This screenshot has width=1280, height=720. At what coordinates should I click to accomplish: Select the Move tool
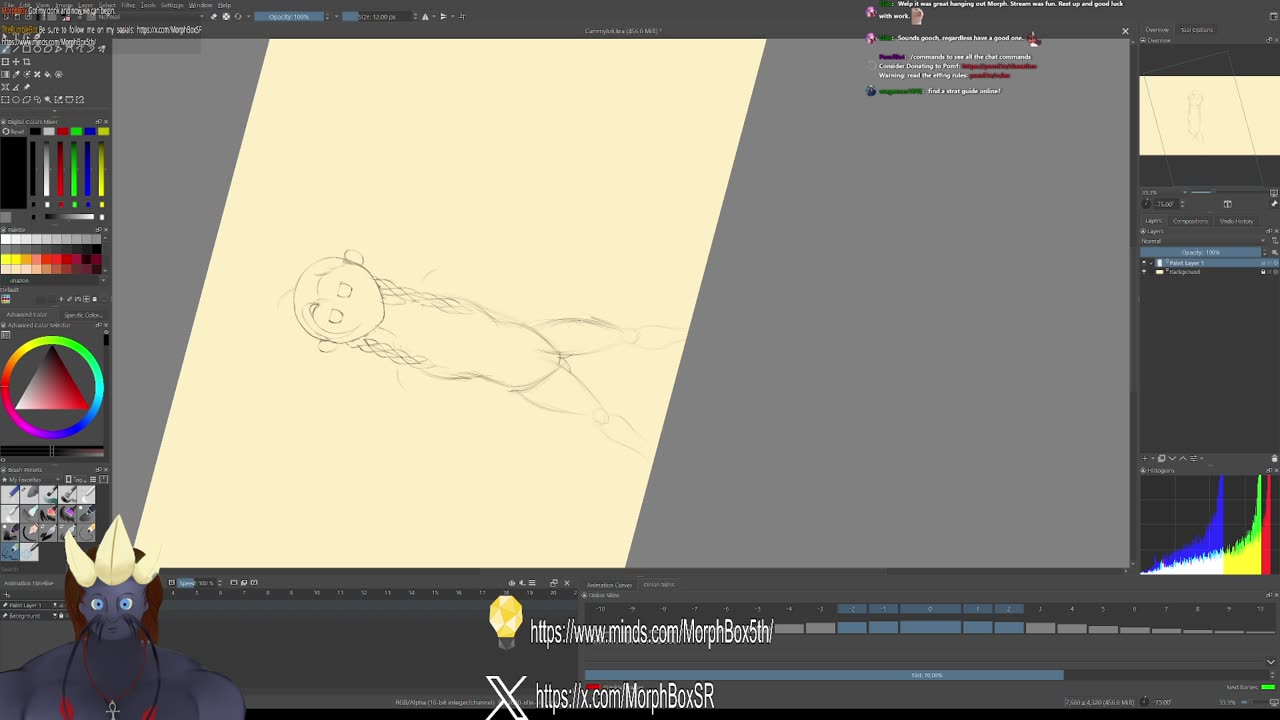(16, 61)
